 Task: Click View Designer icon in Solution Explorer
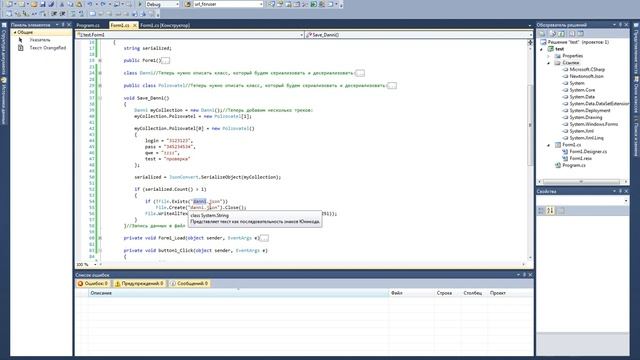(581, 33)
